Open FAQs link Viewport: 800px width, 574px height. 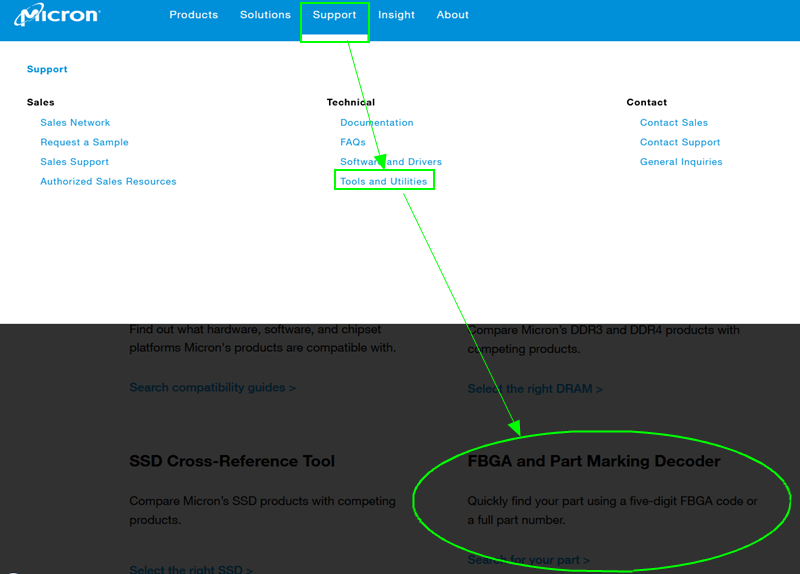click(353, 142)
